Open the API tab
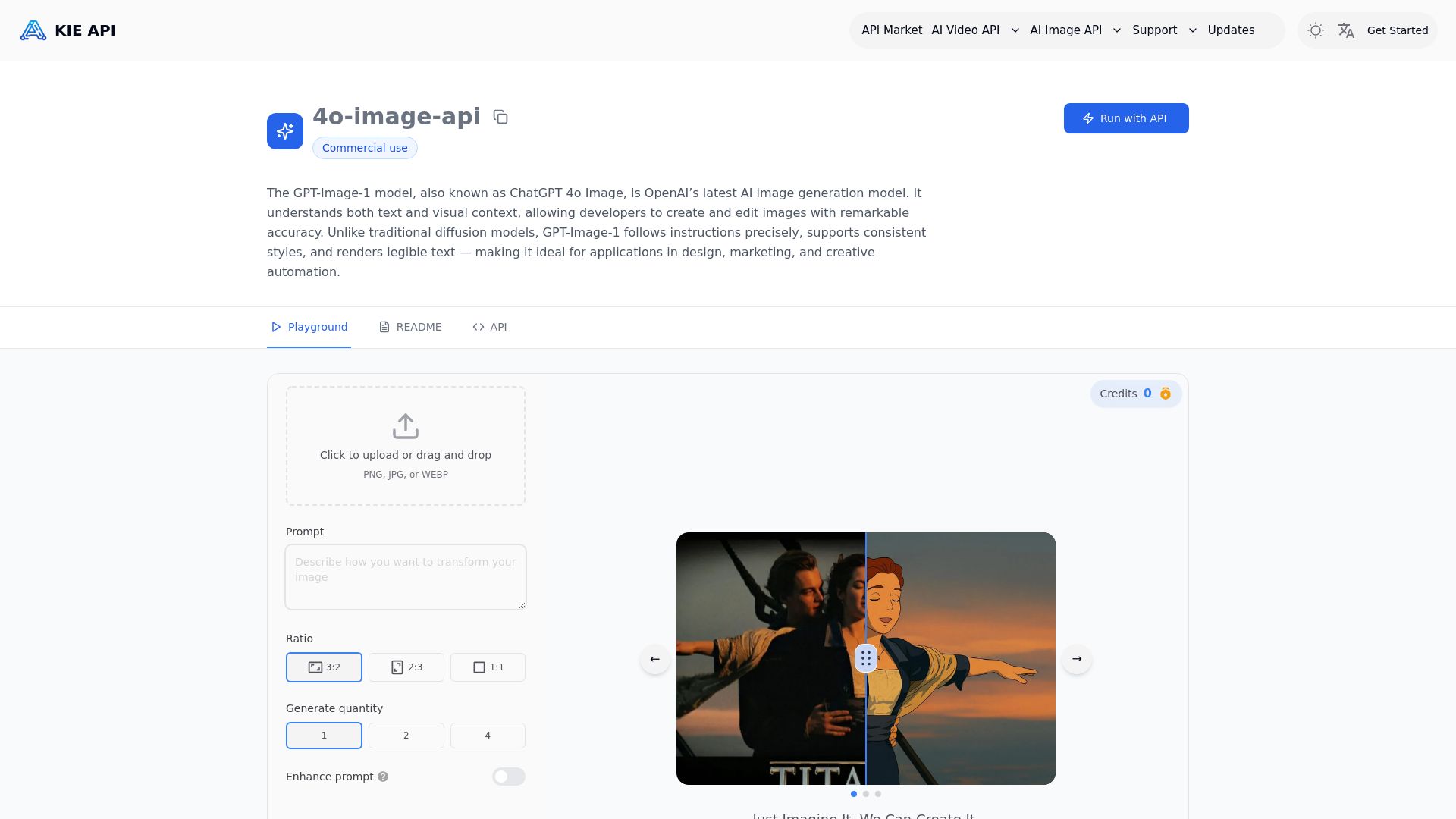This screenshot has height=819, width=1456. click(x=489, y=327)
